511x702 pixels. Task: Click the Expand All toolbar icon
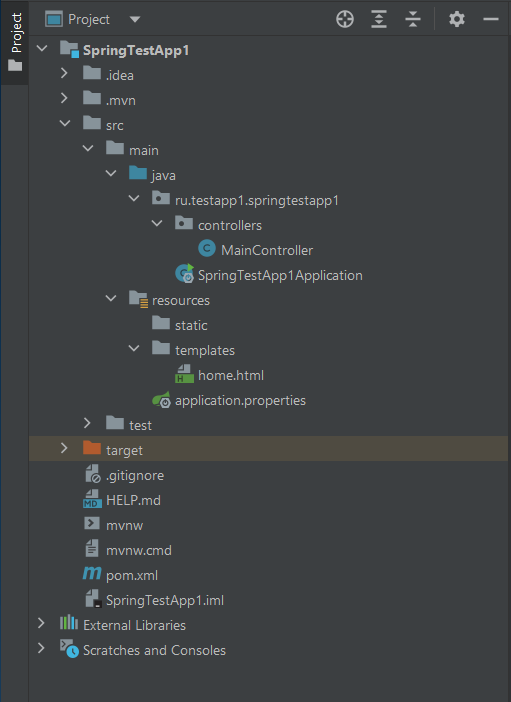tap(379, 19)
